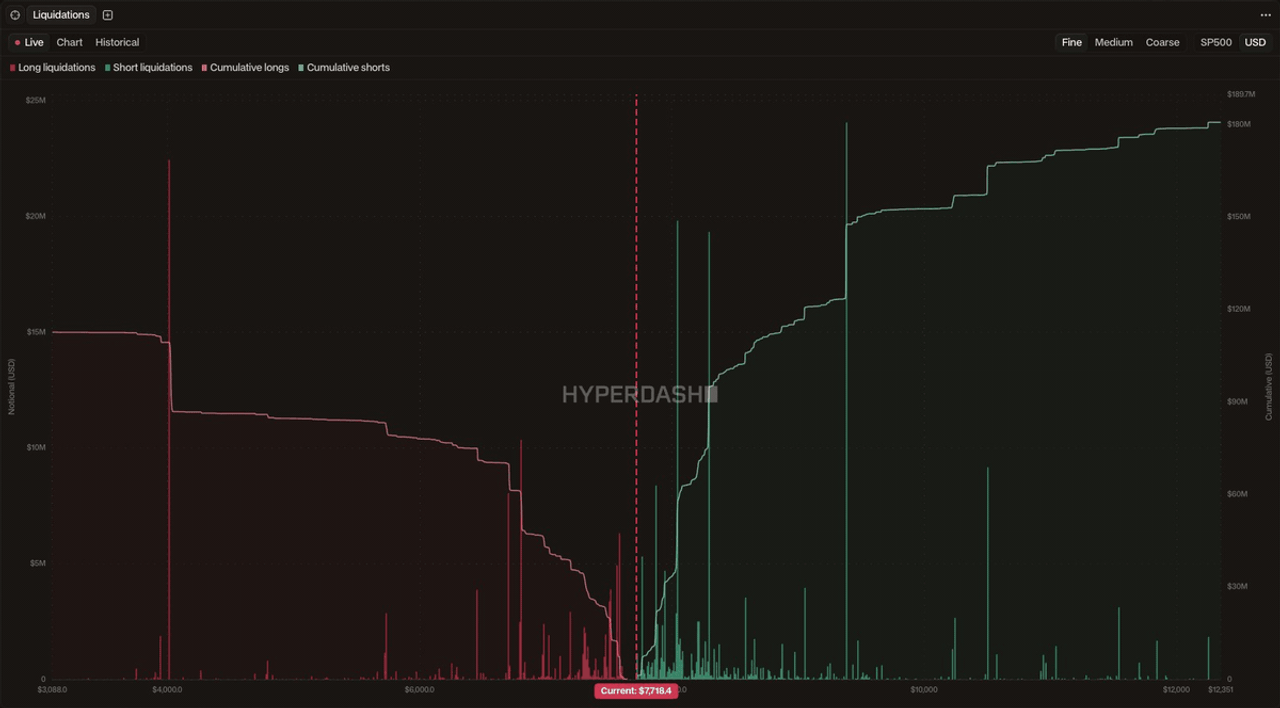Add a new panel with the plus icon
This screenshot has height=708, width=1280.
point(108,15)
